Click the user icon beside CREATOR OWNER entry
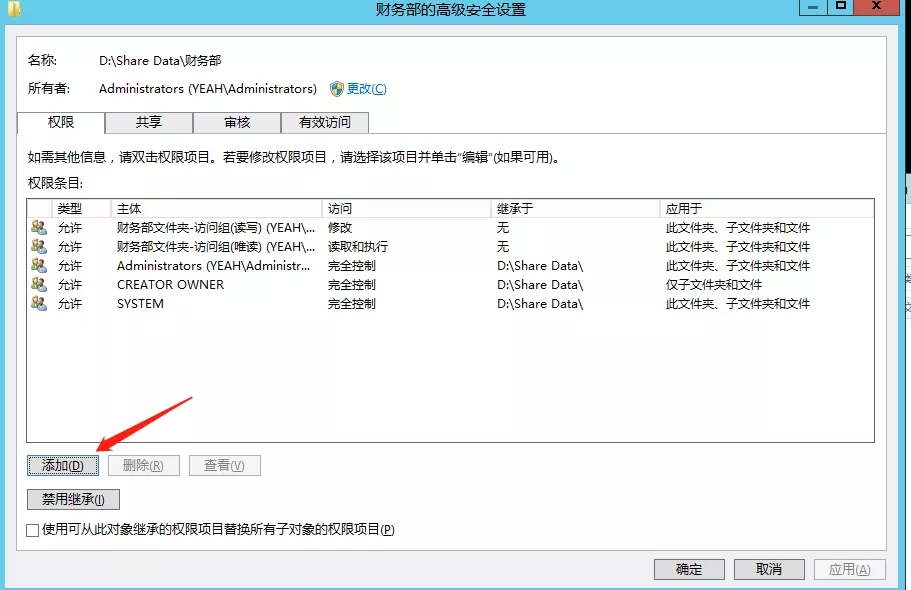The height and width of the screenshot is (590, 911). point(39,285)
